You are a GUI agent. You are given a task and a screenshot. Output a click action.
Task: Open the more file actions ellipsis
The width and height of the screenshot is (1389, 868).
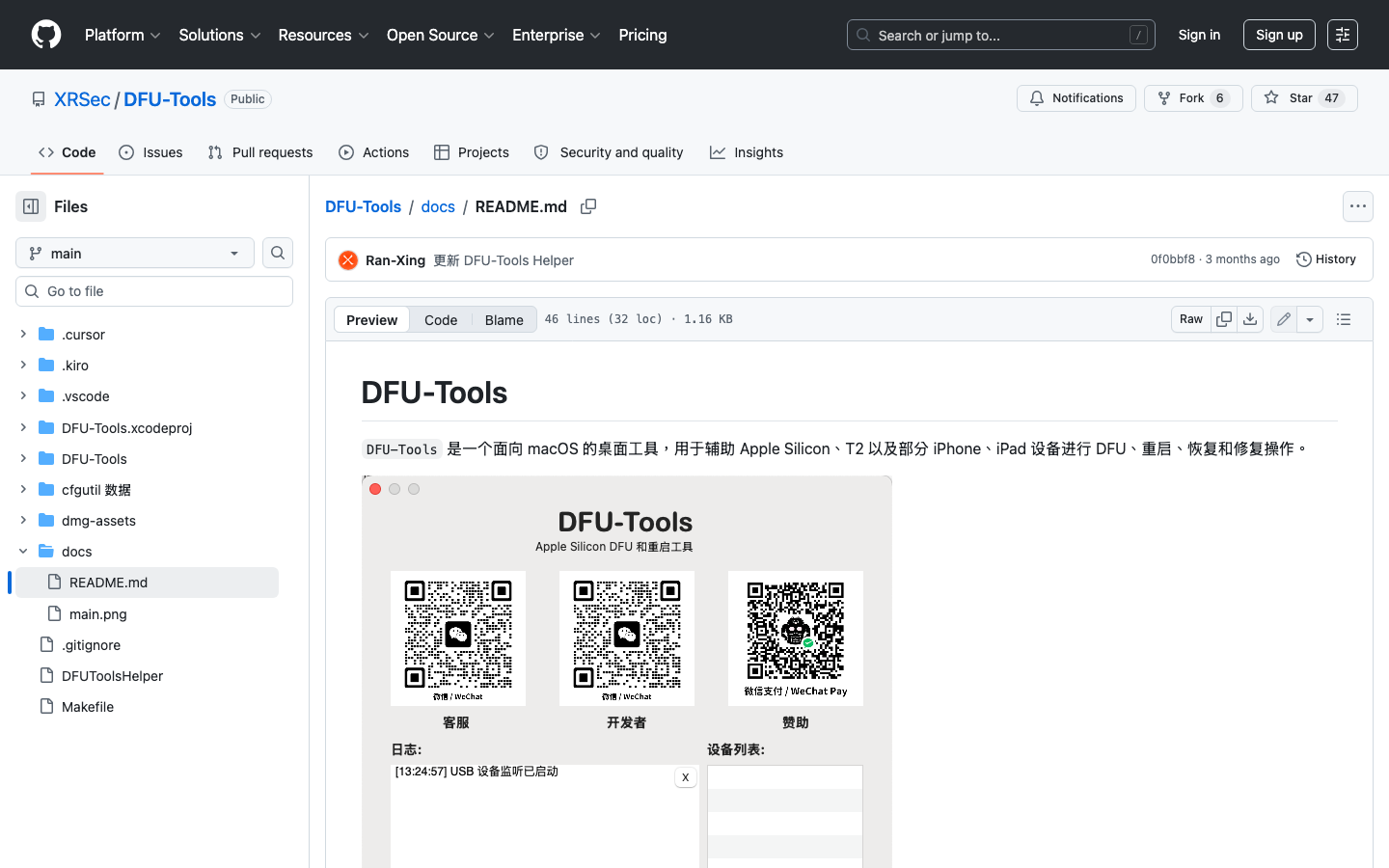click(x=1358, y=206)
